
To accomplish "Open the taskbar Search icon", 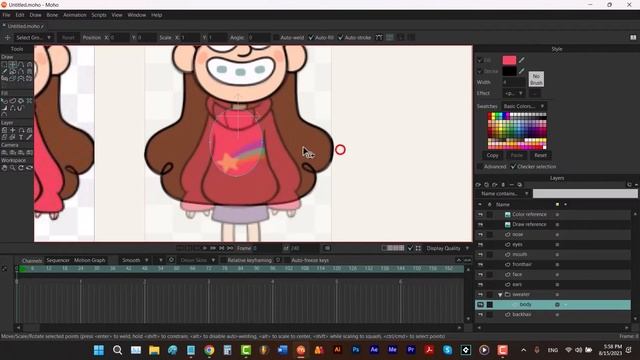I will click(x=118, y=350).
